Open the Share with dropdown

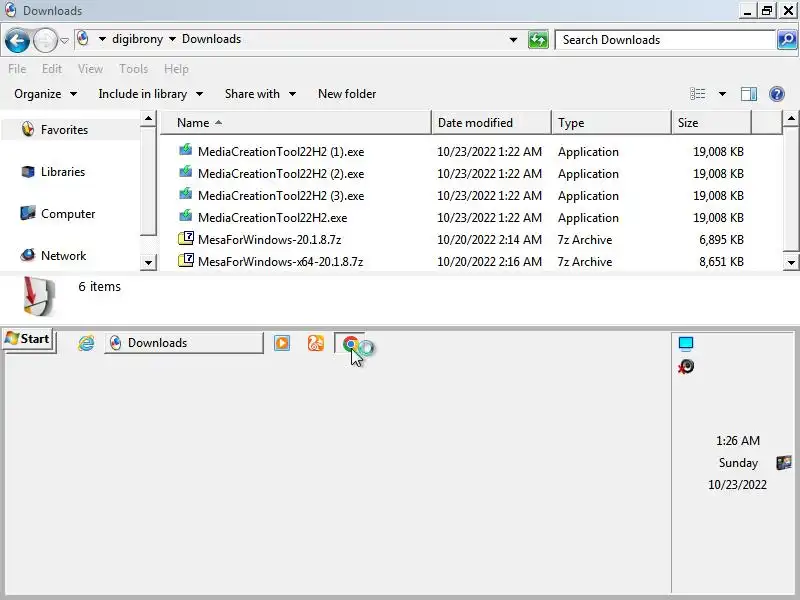[x=260, y=94]
